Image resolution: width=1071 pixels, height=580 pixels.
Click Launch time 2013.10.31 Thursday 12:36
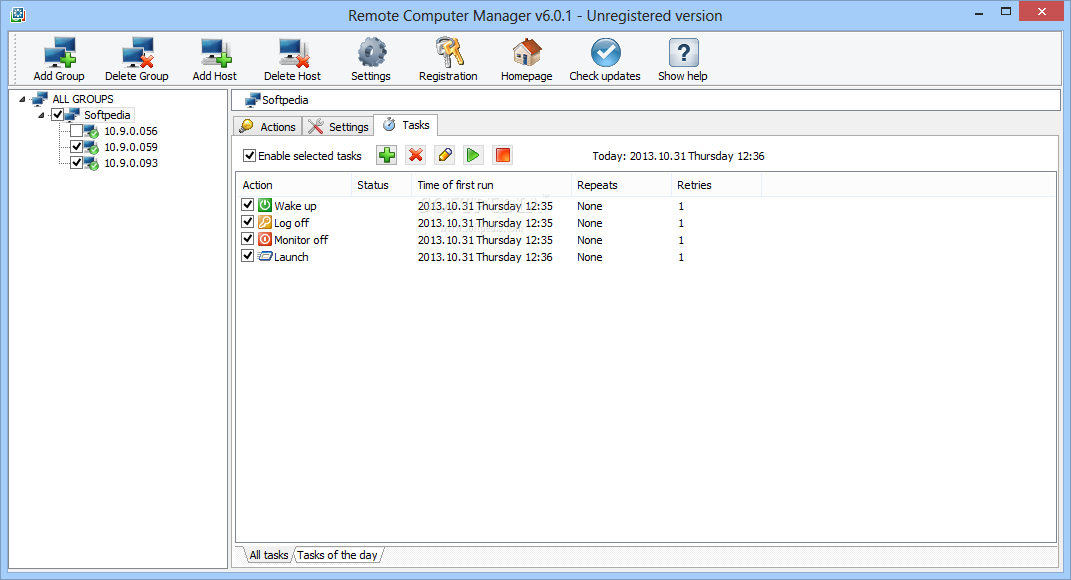pyautogui.click(x=485, y=257)
